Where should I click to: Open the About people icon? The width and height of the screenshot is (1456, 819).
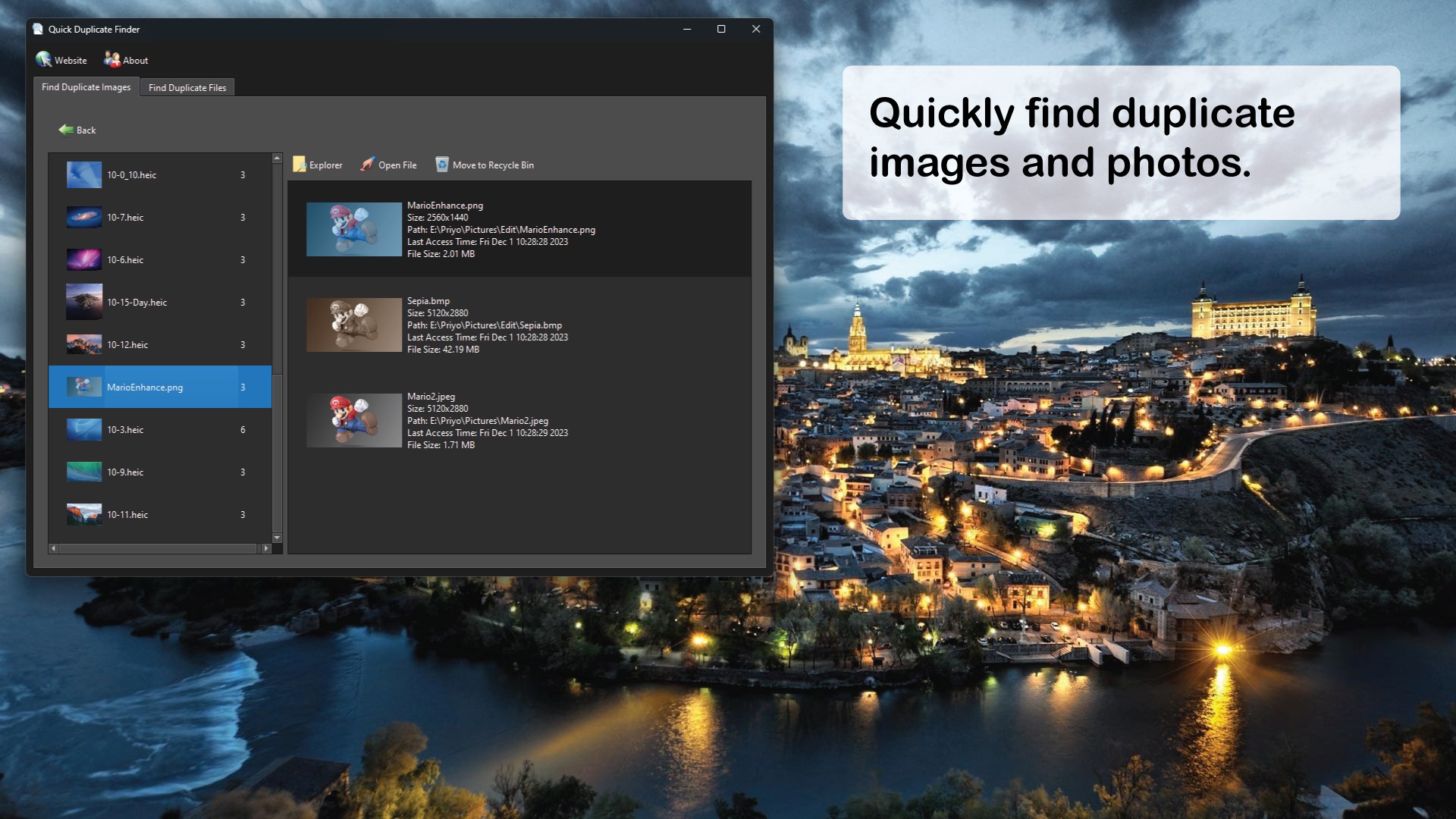[112, 60]
